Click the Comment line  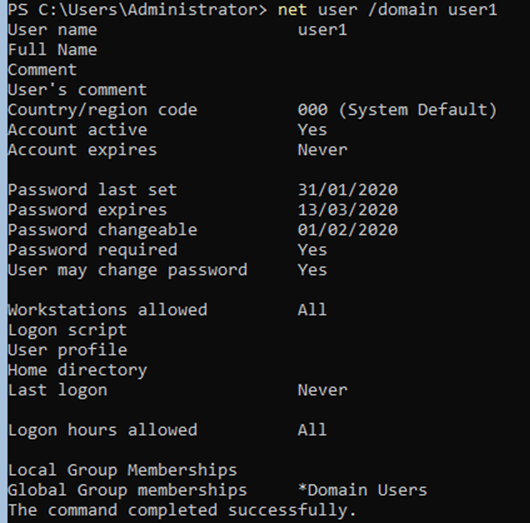point(42,70)
